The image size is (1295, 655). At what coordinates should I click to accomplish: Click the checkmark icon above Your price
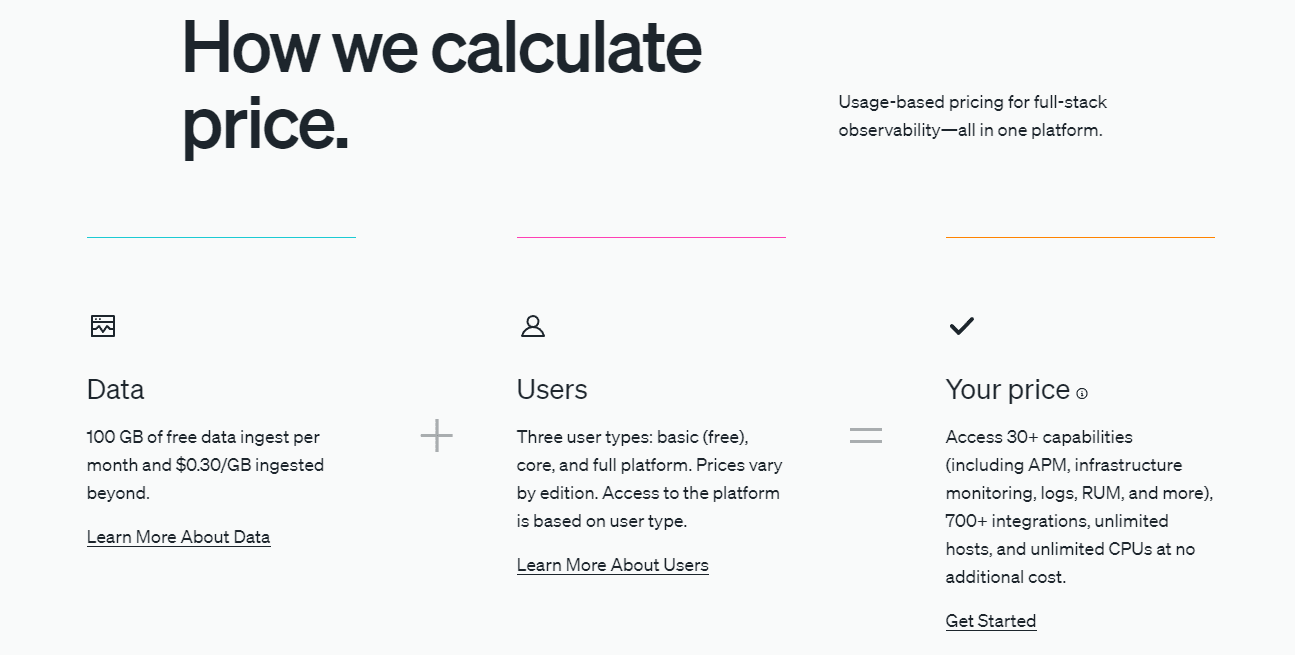pos(961,326)
